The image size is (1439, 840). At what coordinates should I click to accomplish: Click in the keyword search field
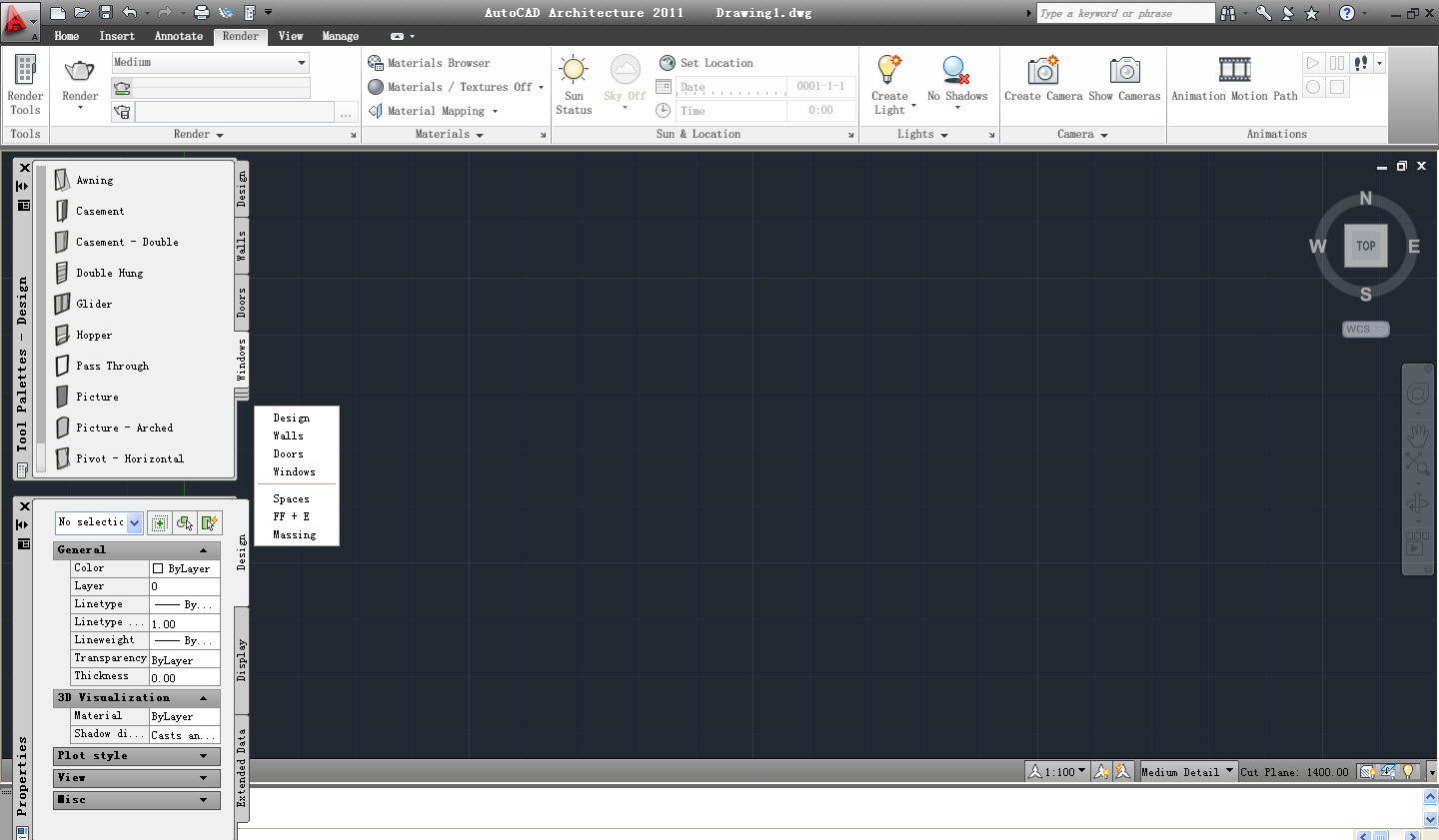point(1125,13)
